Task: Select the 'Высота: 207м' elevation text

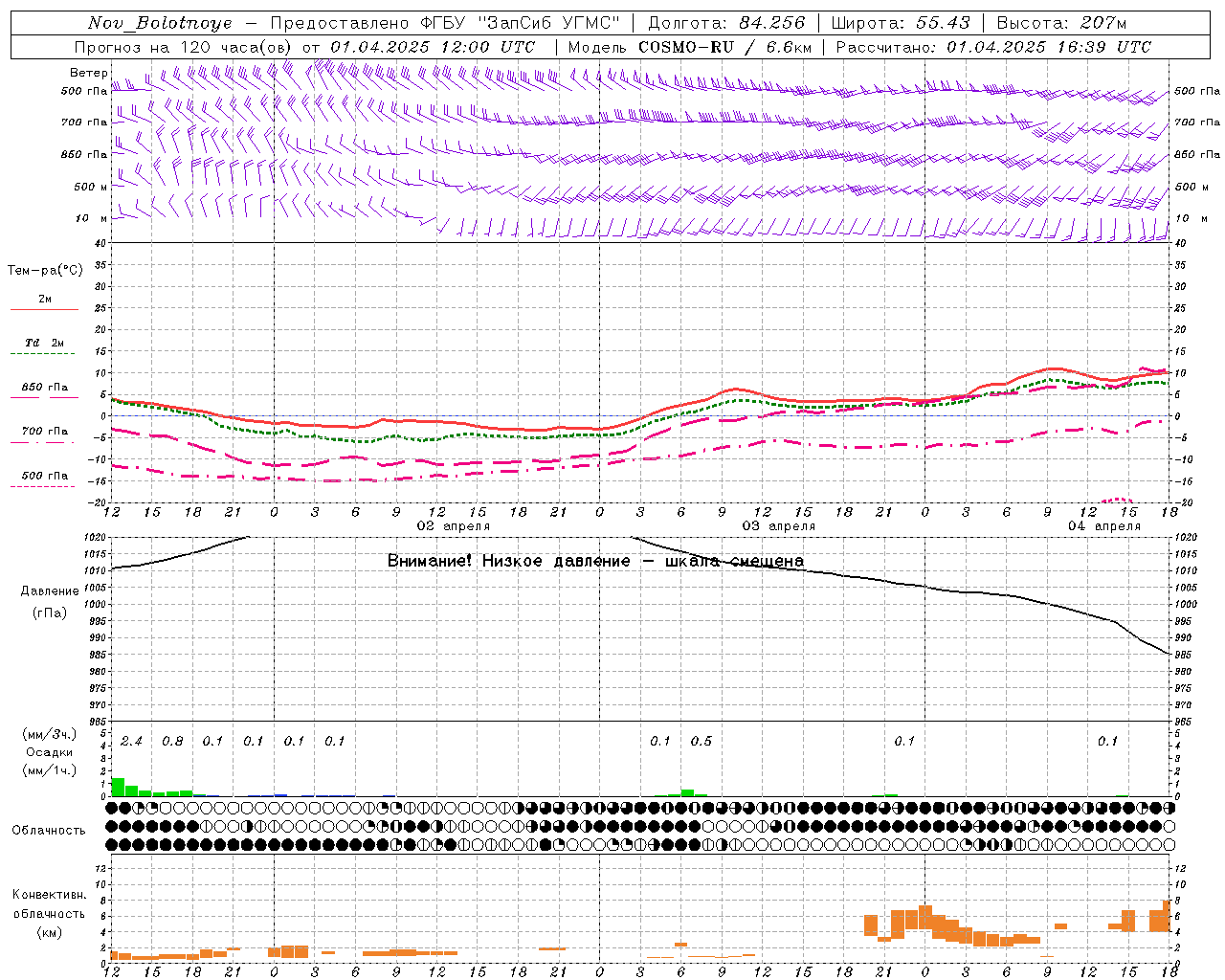Action: point(1061,23)
